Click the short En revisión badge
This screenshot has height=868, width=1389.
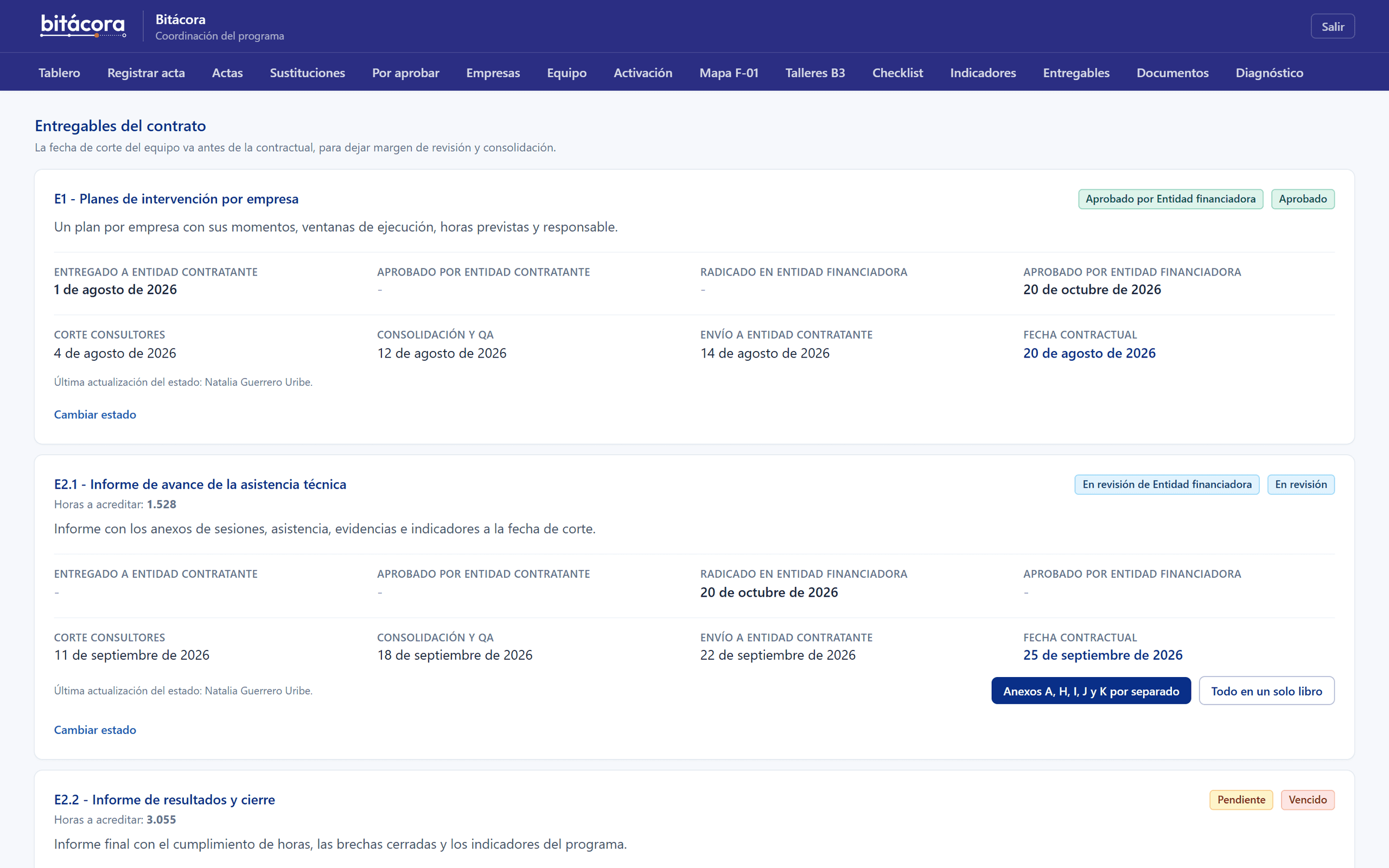[1301, 484]
